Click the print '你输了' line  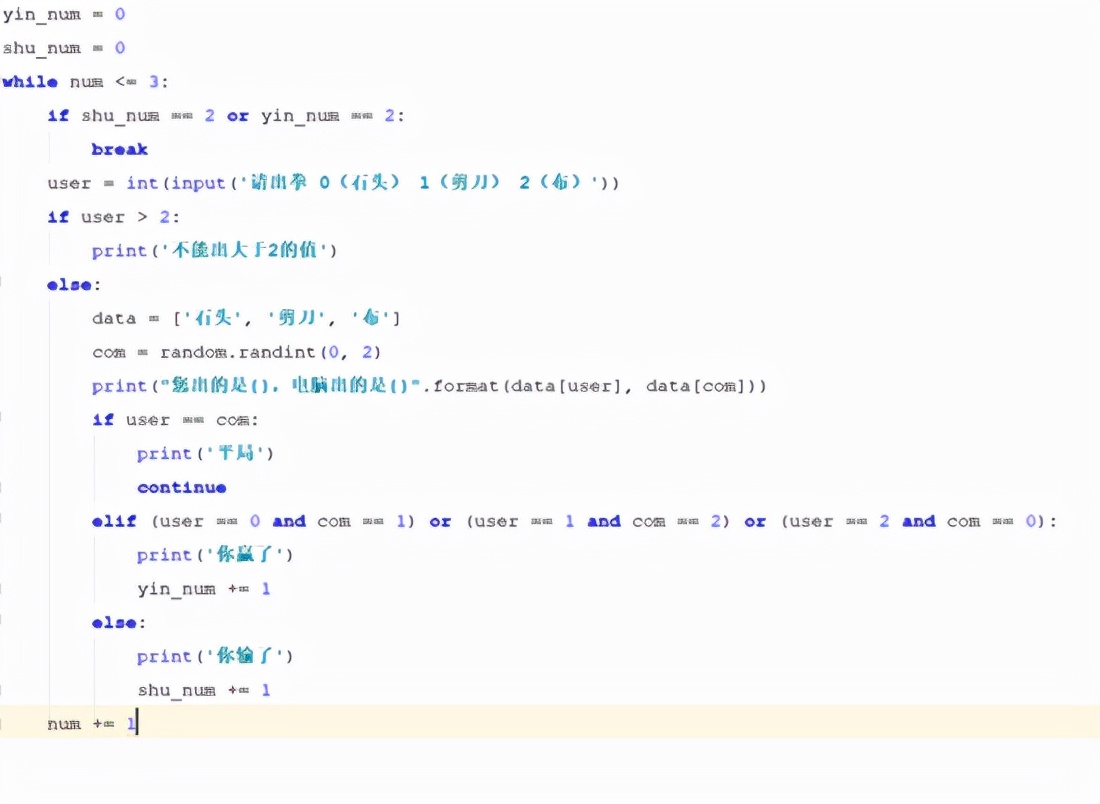[x=215, y=656]
